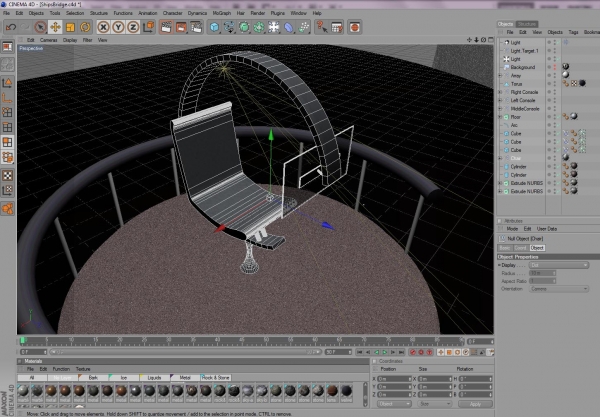Screen dimensions: 600x417
Task: Filter materials by Bark layer
Action: [x=93, y=378]
